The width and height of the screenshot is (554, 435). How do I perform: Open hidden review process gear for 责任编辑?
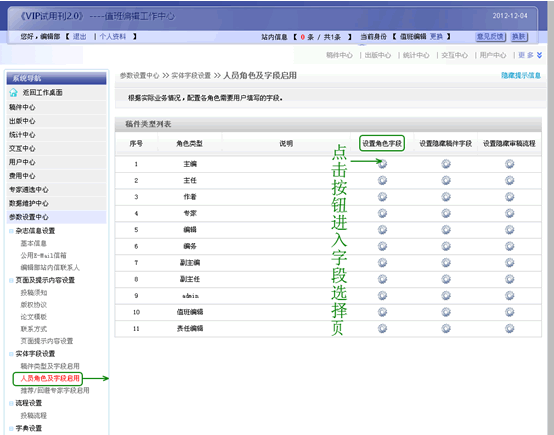(509, 328)
